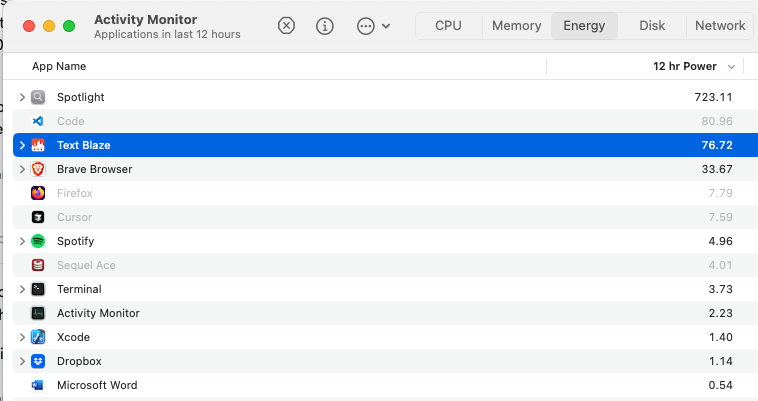
Task: Select the dimmed Firefox row name
Action: tap(75, 193)
